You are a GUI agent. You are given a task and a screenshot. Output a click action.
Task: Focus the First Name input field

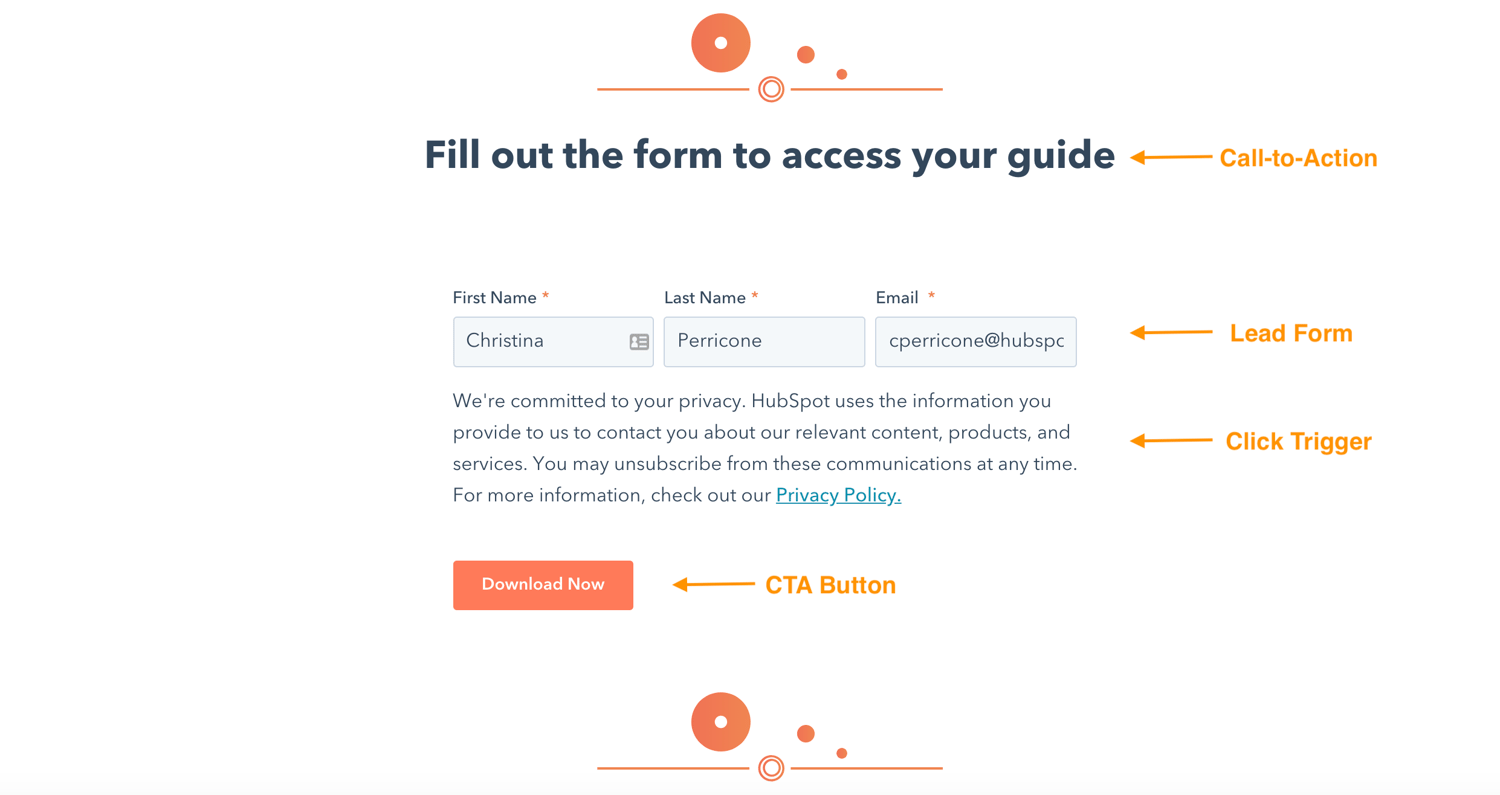pos(540,342)
